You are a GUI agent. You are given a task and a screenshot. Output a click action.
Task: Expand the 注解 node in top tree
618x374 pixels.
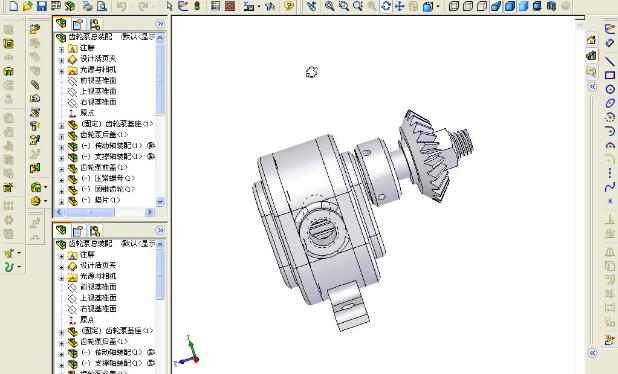pyautogui.click(x=61, y=49)
